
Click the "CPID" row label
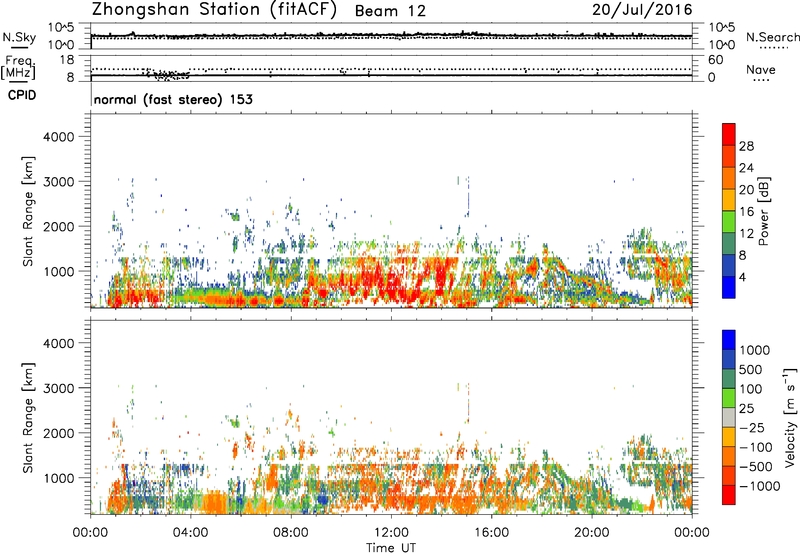pyautogui.click(x=22, y=95)
